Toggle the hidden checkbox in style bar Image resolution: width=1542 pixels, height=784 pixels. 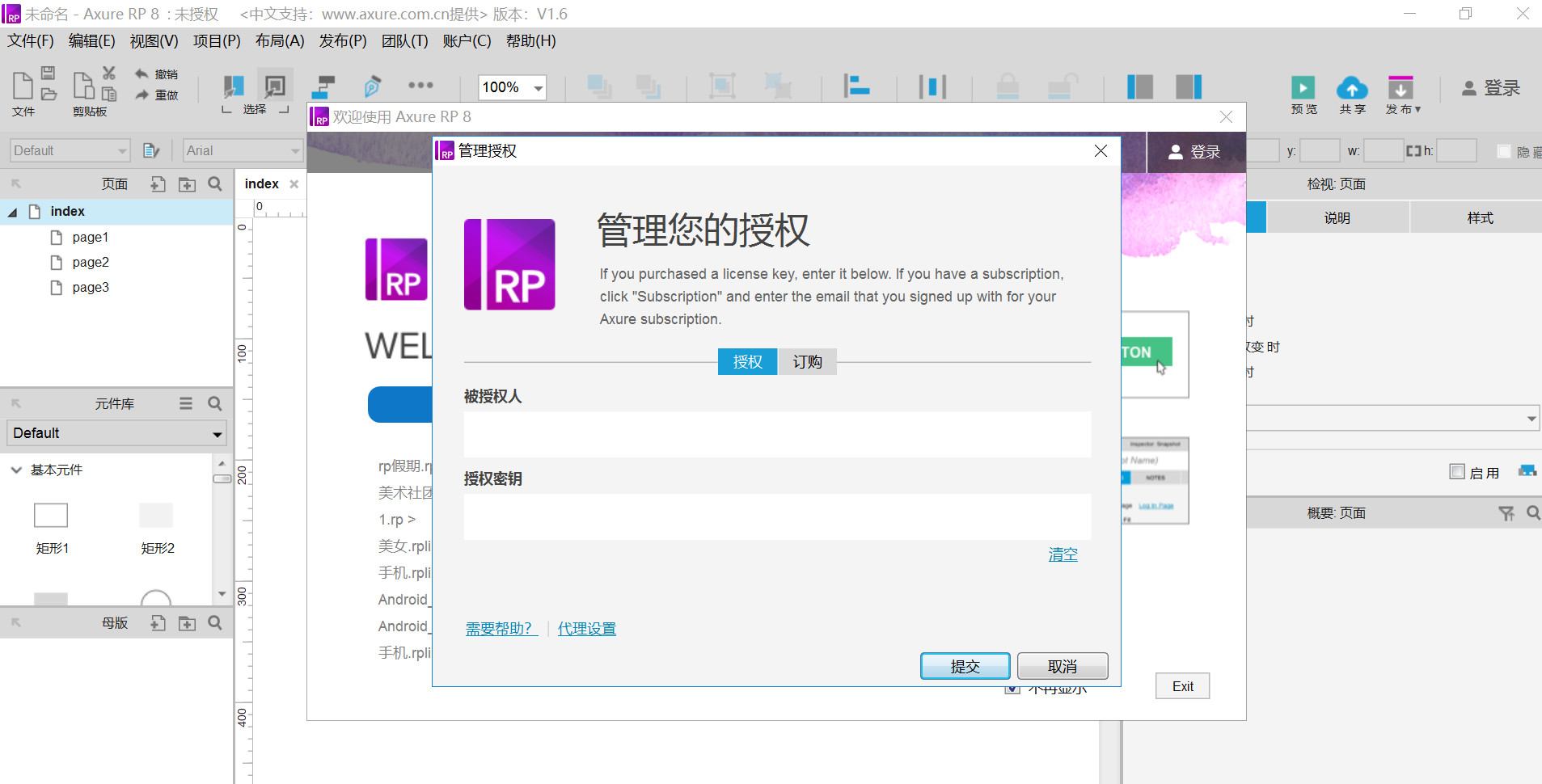coord(1504,151)
